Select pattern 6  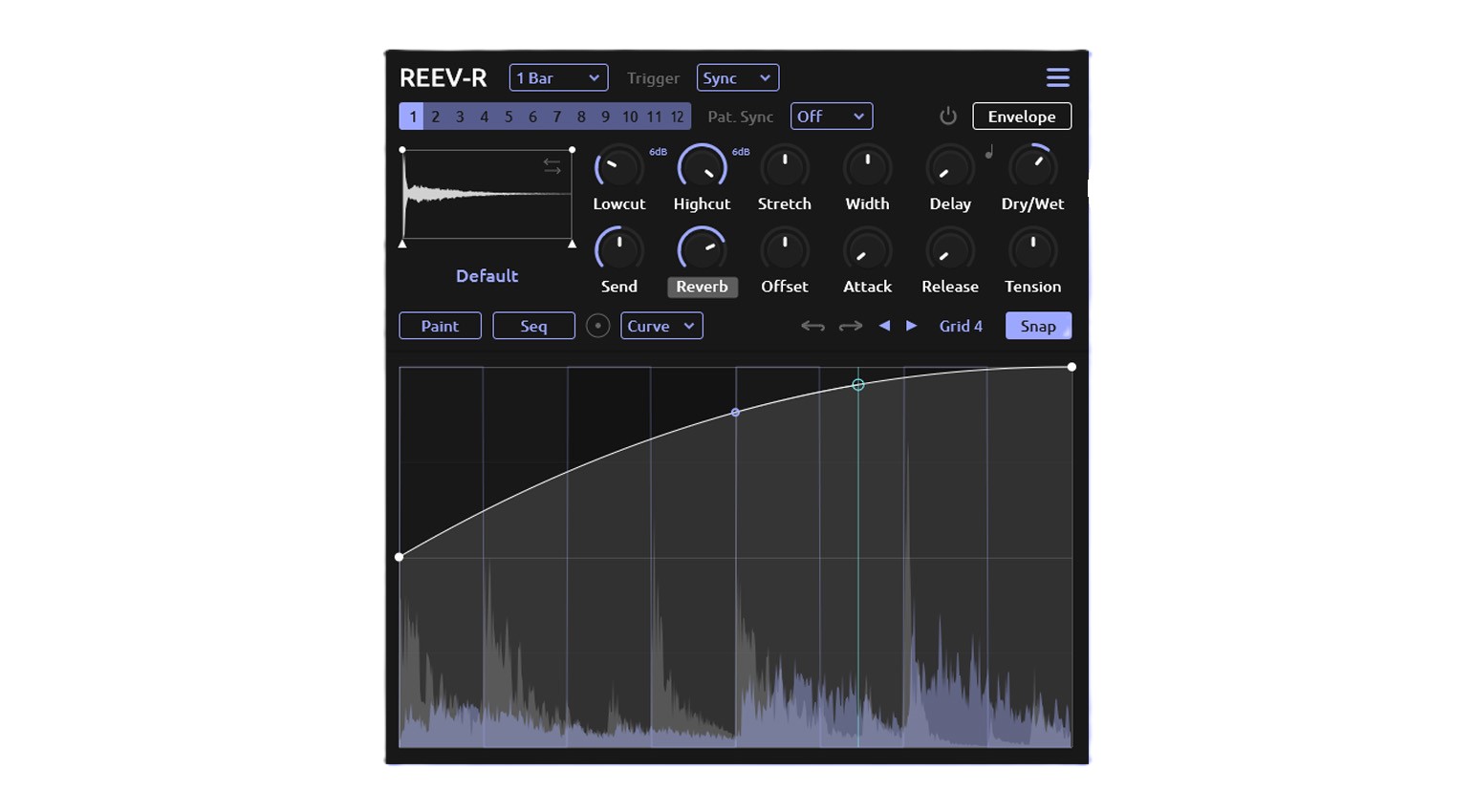coord(532,117)
